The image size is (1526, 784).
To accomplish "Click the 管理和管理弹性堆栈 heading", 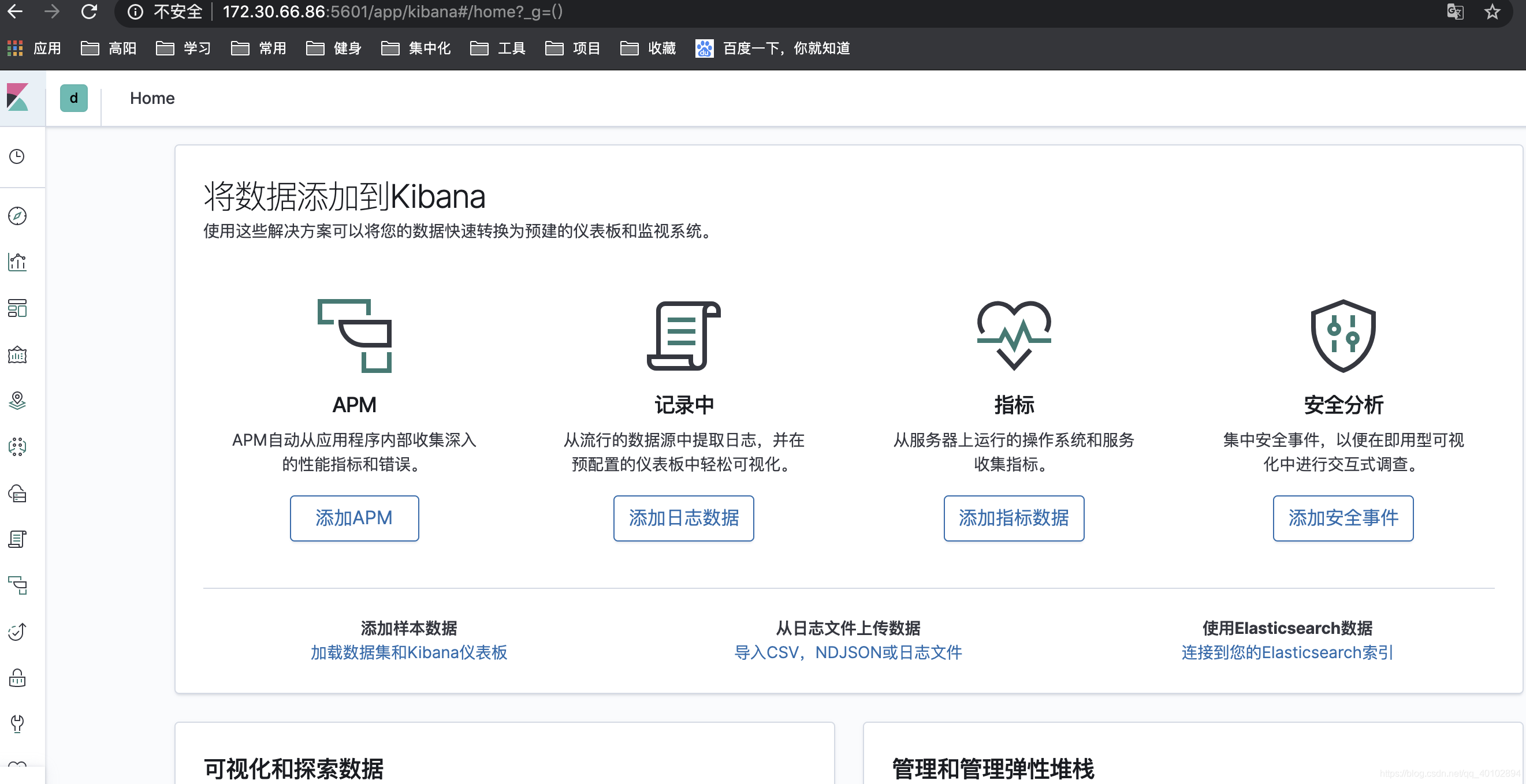I will tap(993, 768).
